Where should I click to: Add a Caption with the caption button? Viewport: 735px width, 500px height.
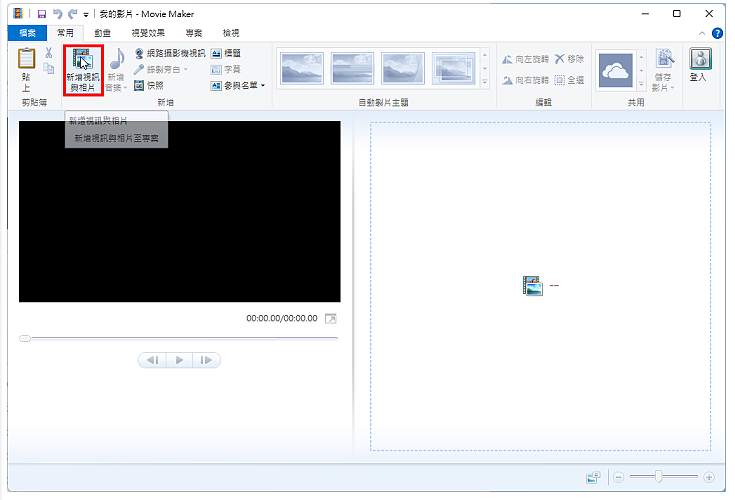(225, 69)
